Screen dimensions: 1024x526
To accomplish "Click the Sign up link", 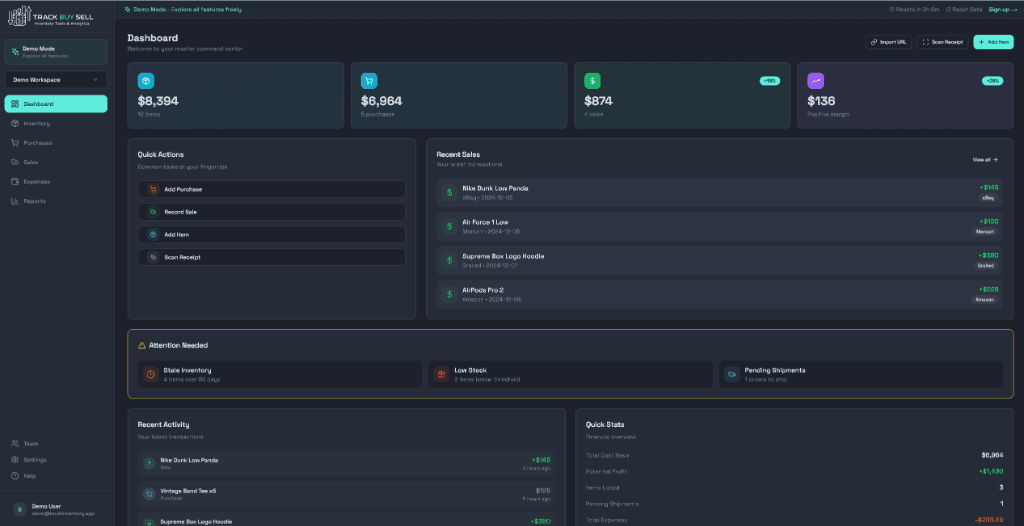I will click(1002, 9).
